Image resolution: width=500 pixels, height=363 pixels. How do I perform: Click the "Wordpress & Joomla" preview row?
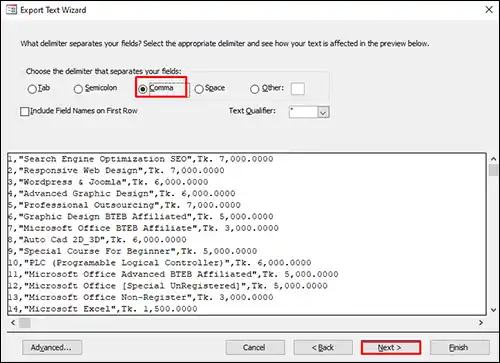247,182
